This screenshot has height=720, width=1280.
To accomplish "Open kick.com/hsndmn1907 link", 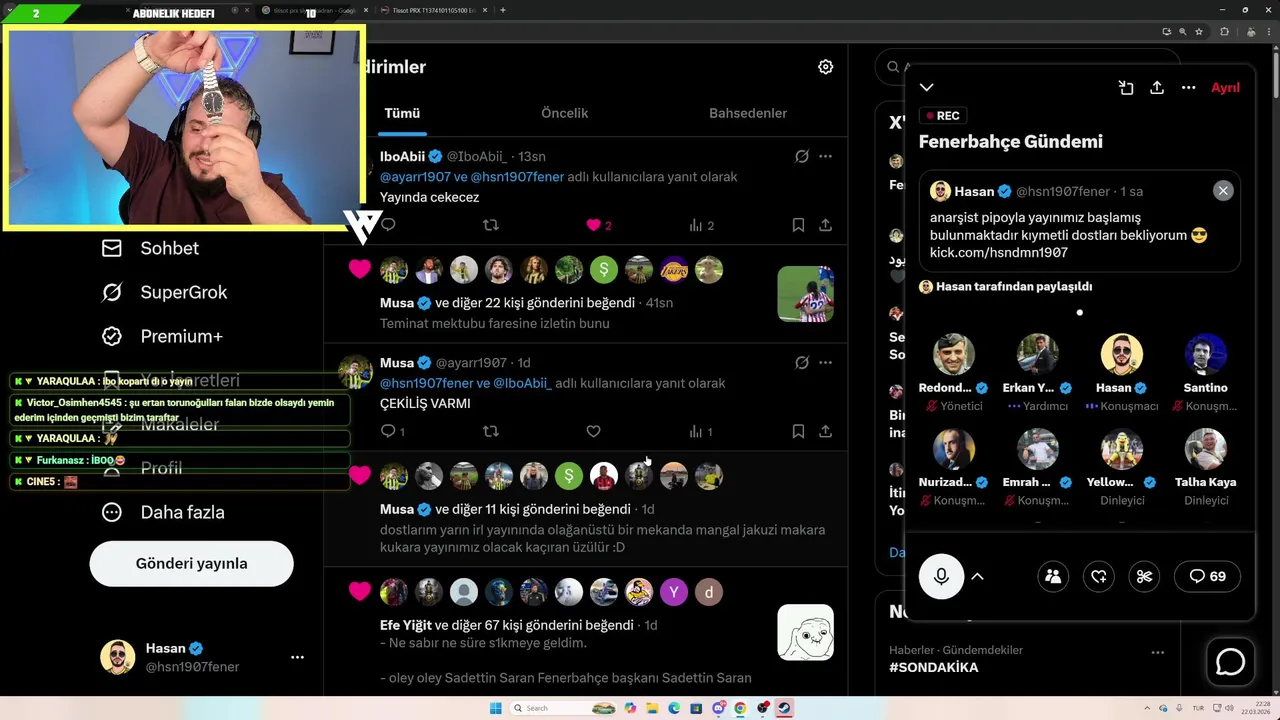I will pyautogui.click(x=998, y=253).
